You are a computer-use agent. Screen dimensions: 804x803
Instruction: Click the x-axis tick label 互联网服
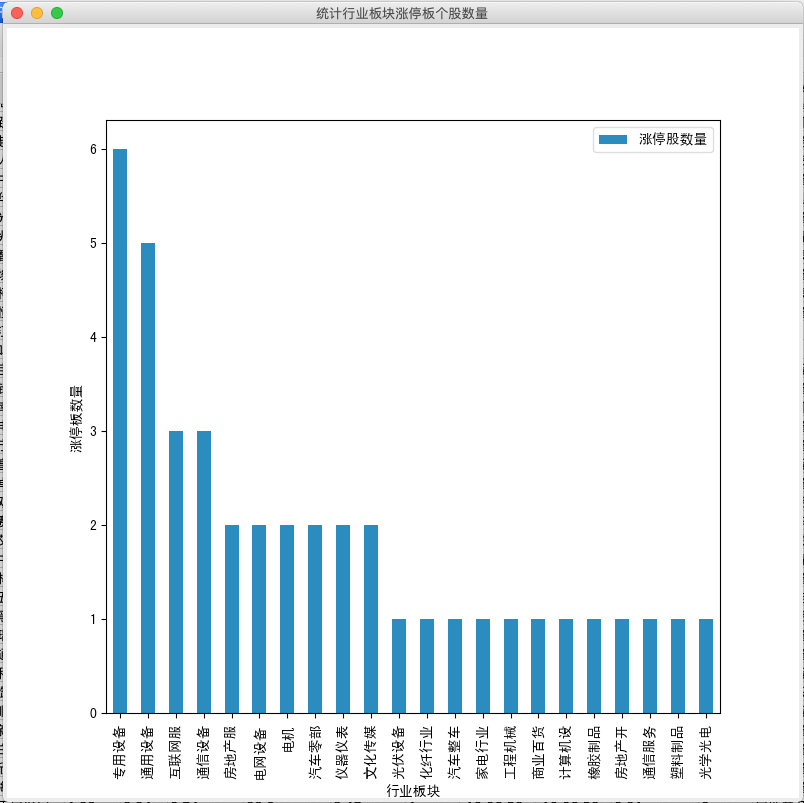pos(175,752)
